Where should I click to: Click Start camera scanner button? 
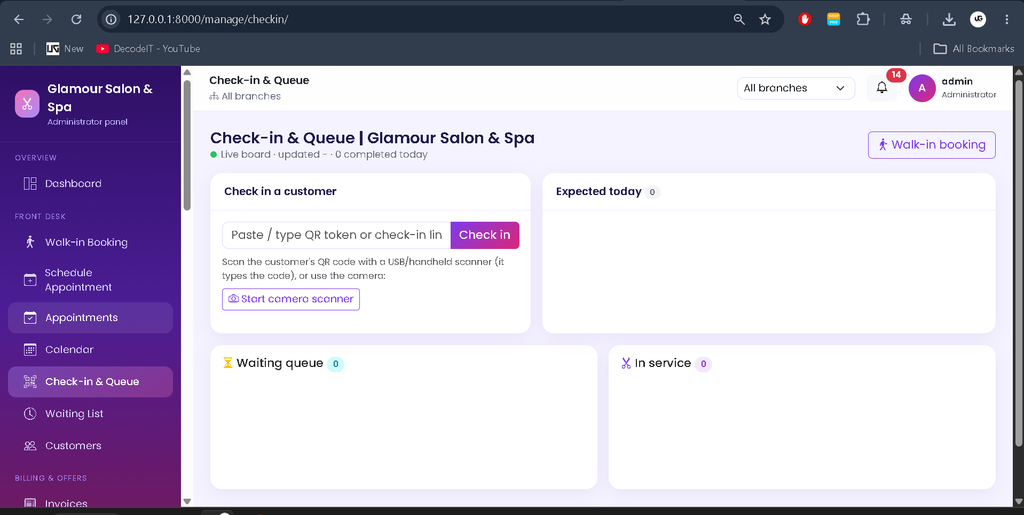(291, 299)
